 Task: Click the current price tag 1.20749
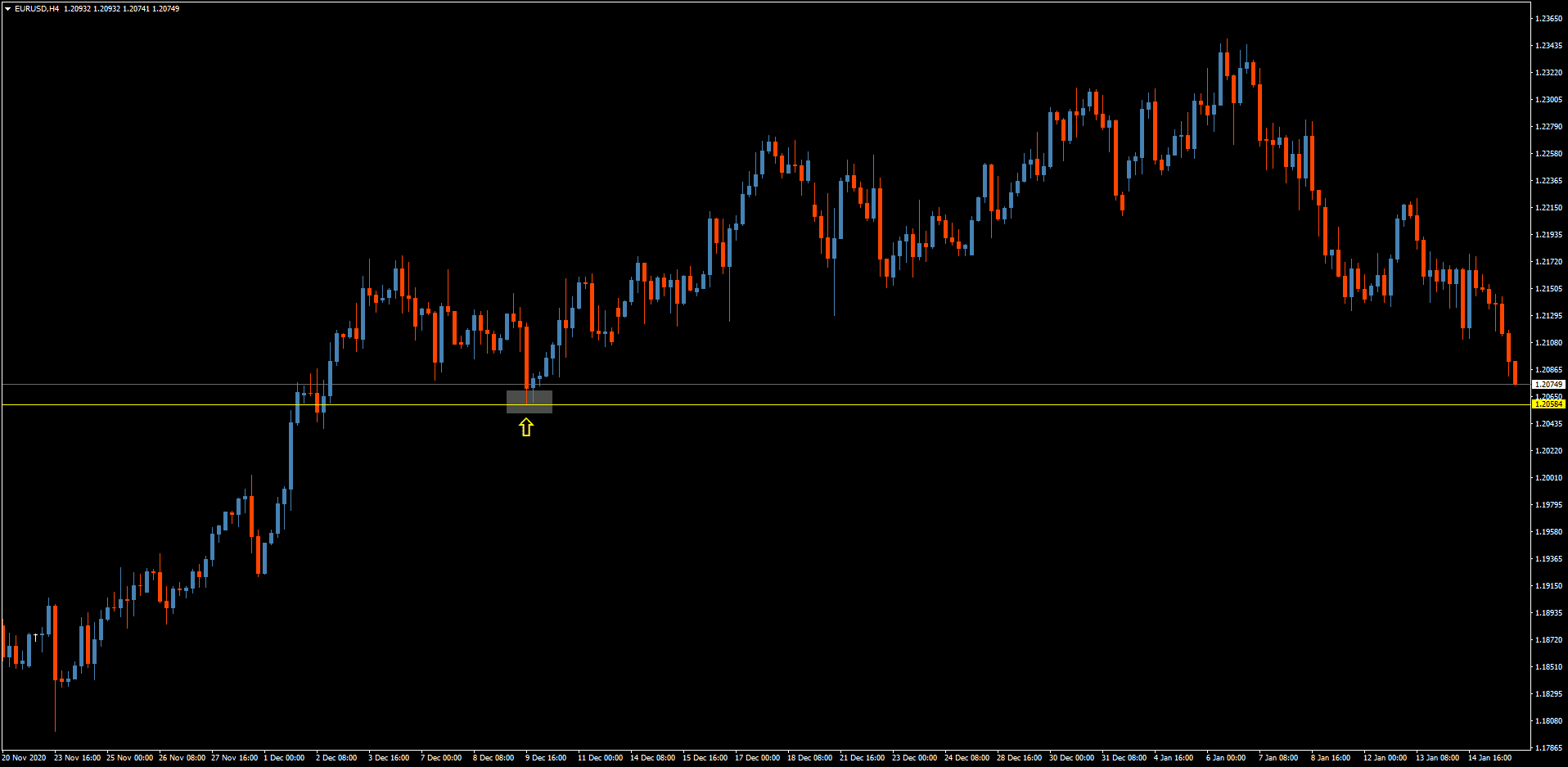coord(1549,384)
